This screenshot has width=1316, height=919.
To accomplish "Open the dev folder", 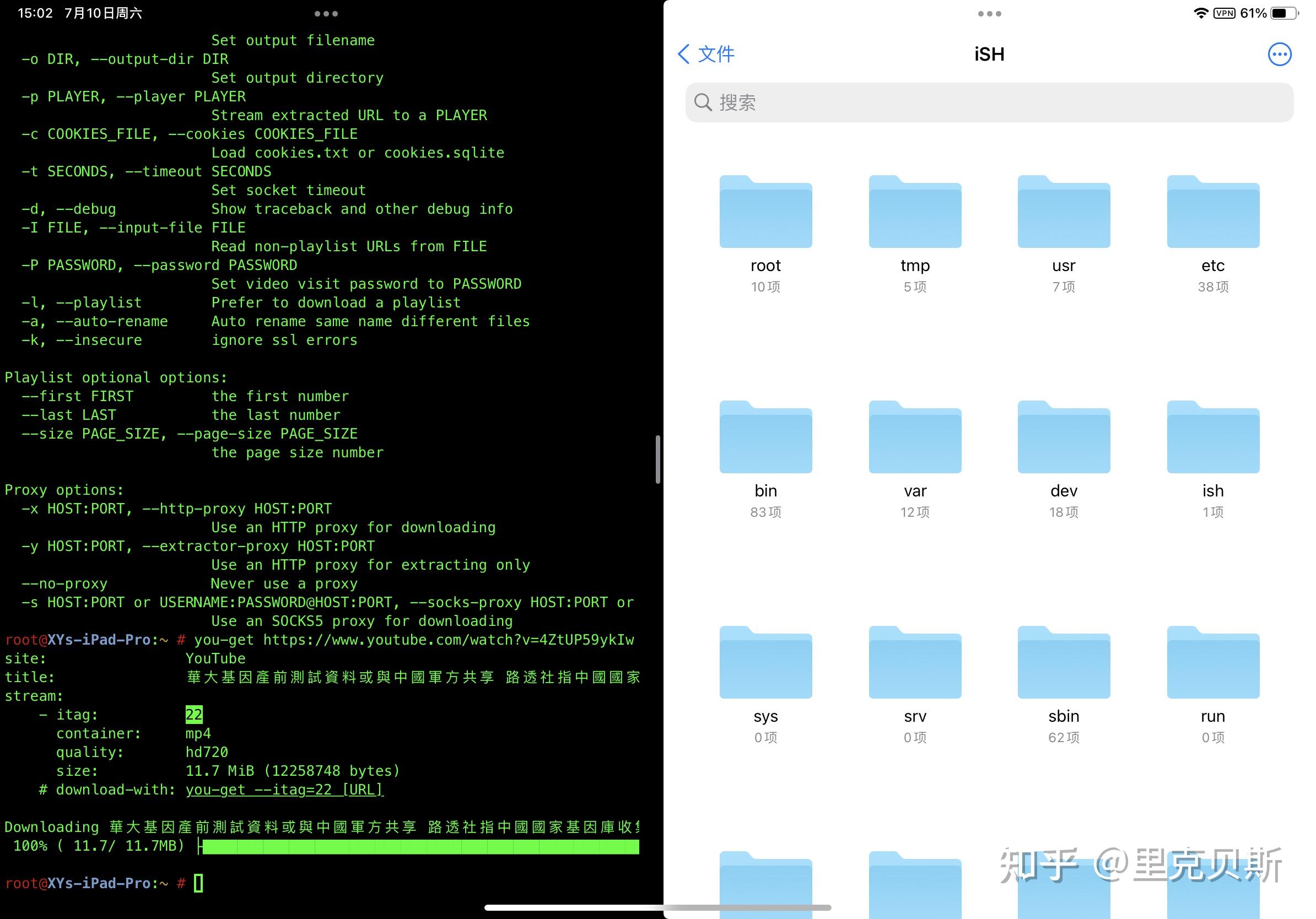I will [1064, 437].
